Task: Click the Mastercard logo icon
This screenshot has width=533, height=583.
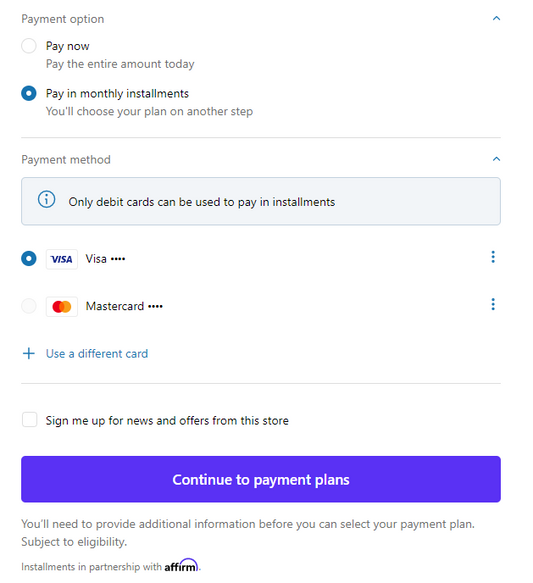Action: coord(62,306)
